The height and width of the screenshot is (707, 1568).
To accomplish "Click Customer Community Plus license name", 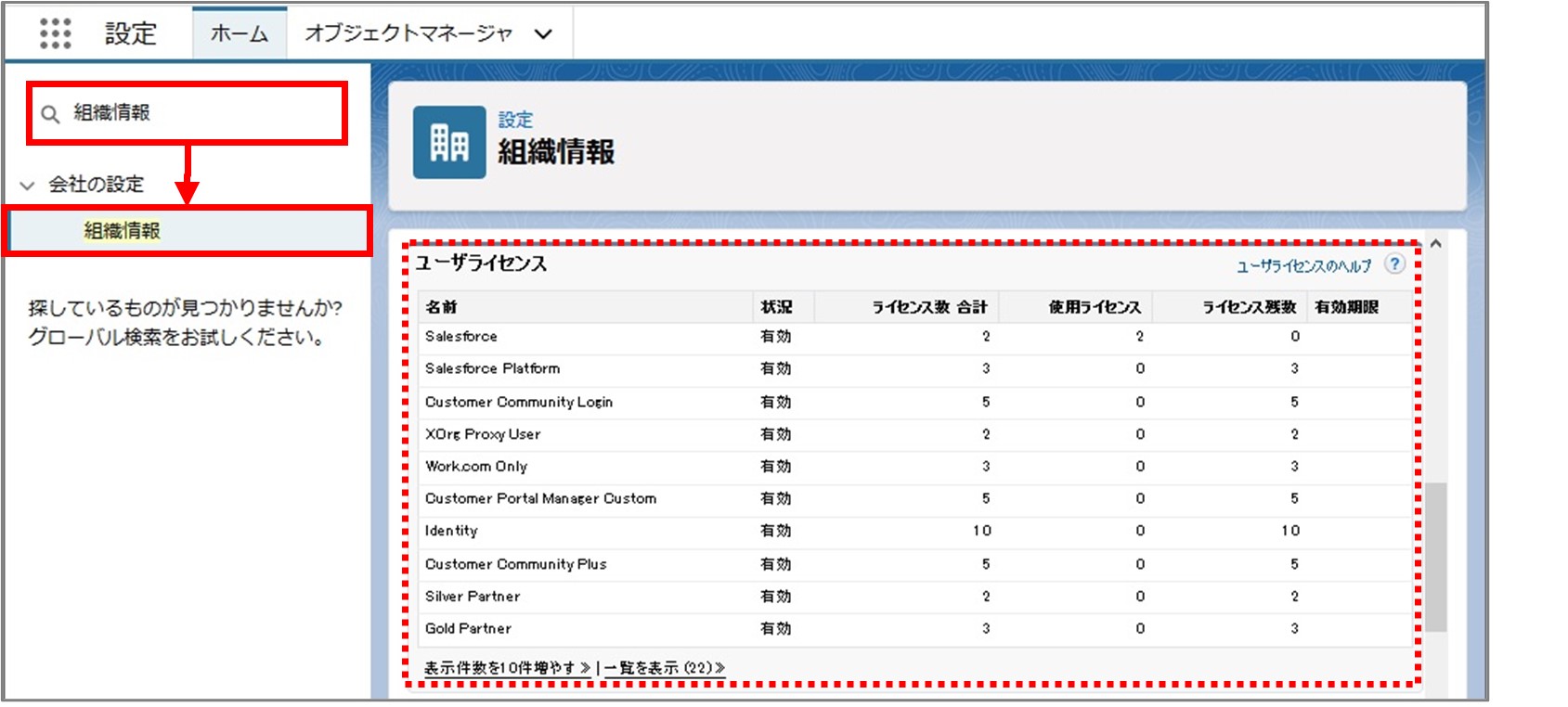I will [x=515, y=564].
